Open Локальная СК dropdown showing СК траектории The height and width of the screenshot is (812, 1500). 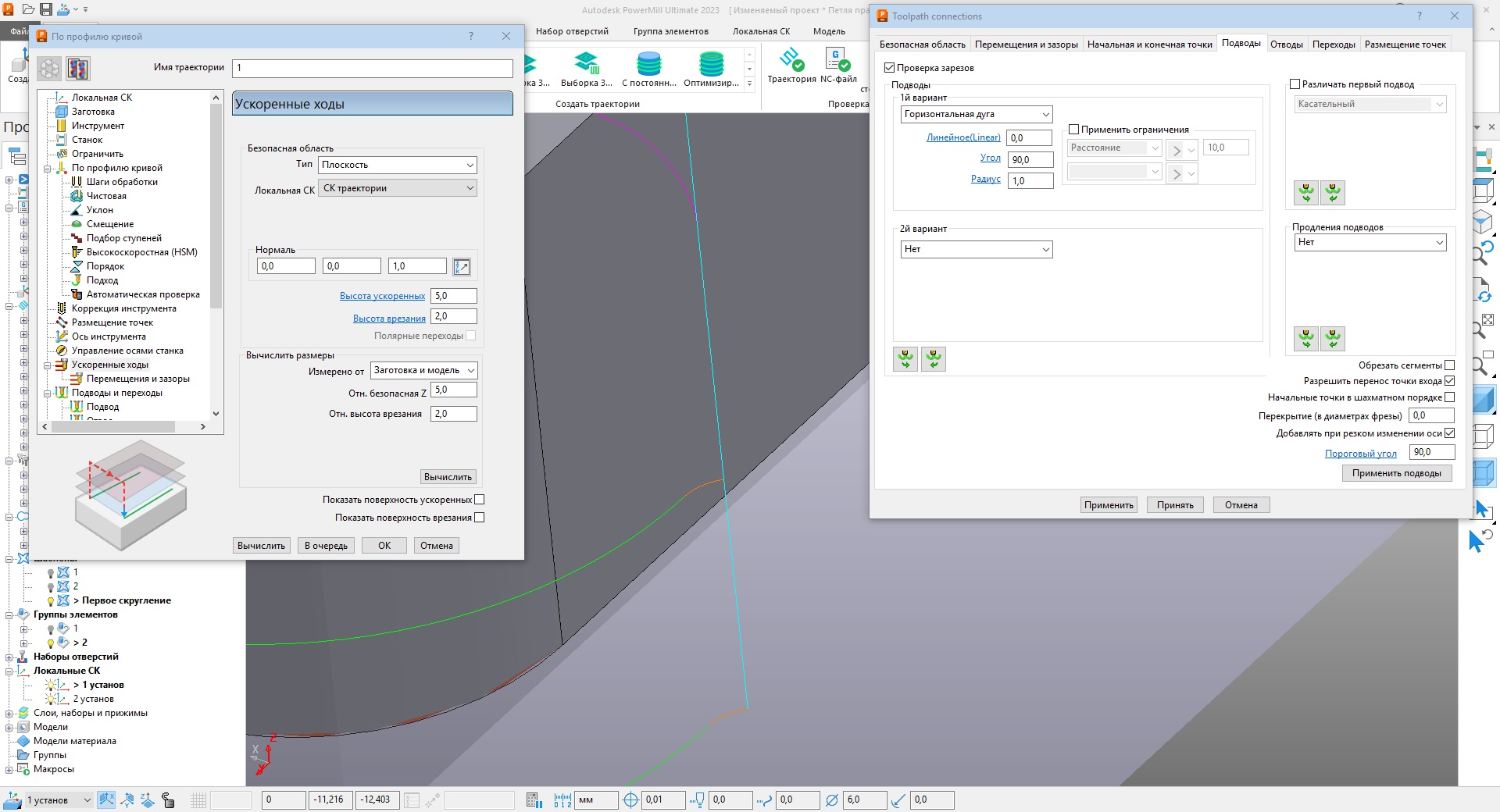398,188
